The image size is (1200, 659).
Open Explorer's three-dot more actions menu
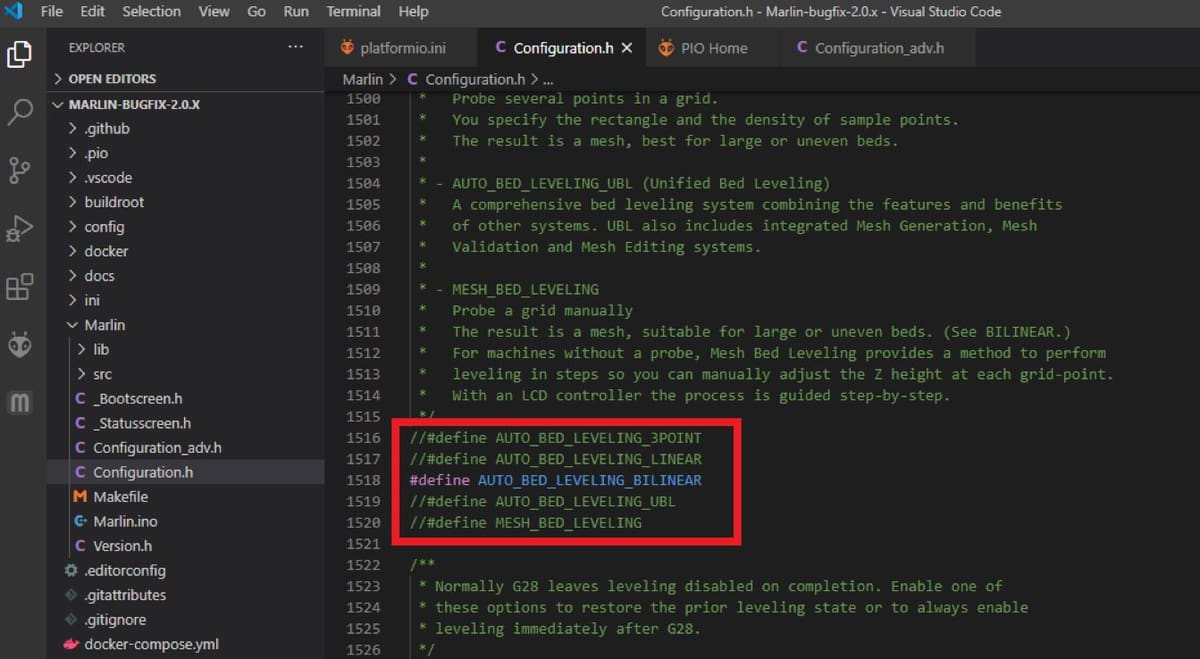point(295,47)
